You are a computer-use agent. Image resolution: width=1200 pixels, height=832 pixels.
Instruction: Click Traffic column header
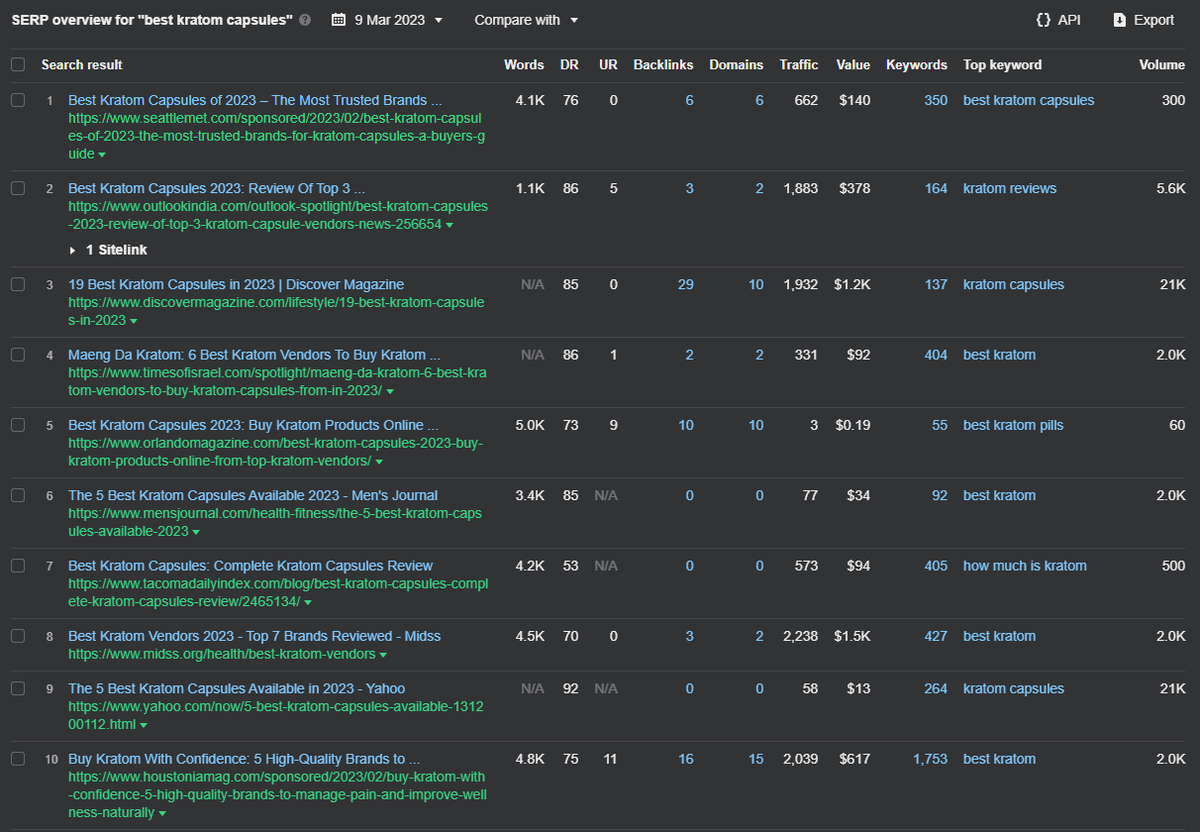(x=799, y=64)
